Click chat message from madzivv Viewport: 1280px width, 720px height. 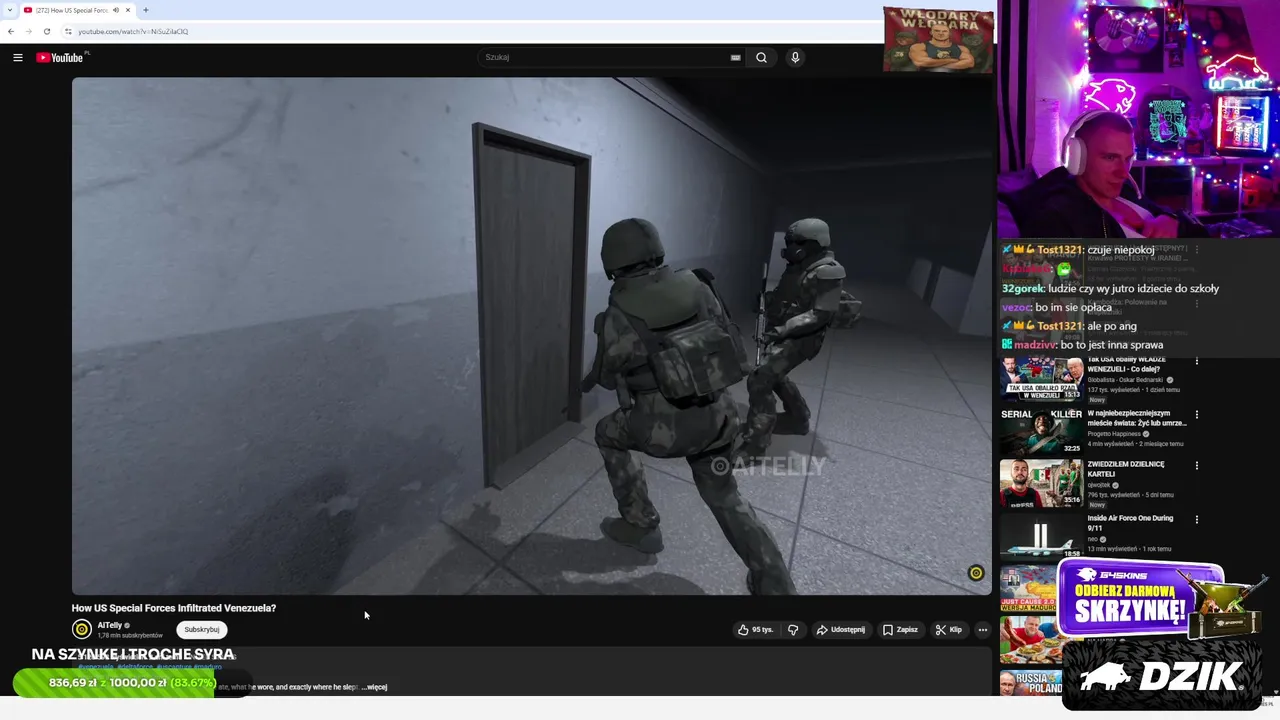tap(1082, 345)
